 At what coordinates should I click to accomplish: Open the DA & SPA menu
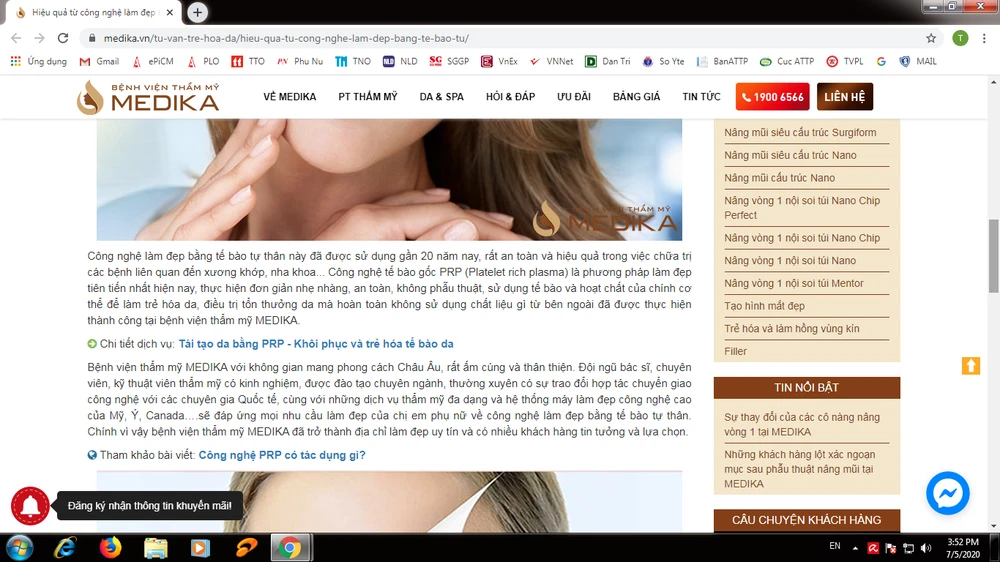pyautogui.click(x=441, y=97)
